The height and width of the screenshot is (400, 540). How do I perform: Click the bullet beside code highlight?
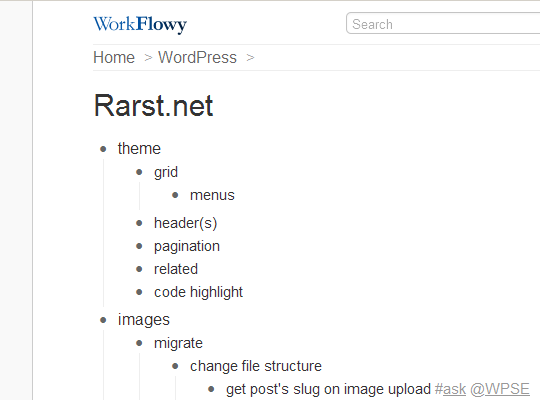pos(139,292)
